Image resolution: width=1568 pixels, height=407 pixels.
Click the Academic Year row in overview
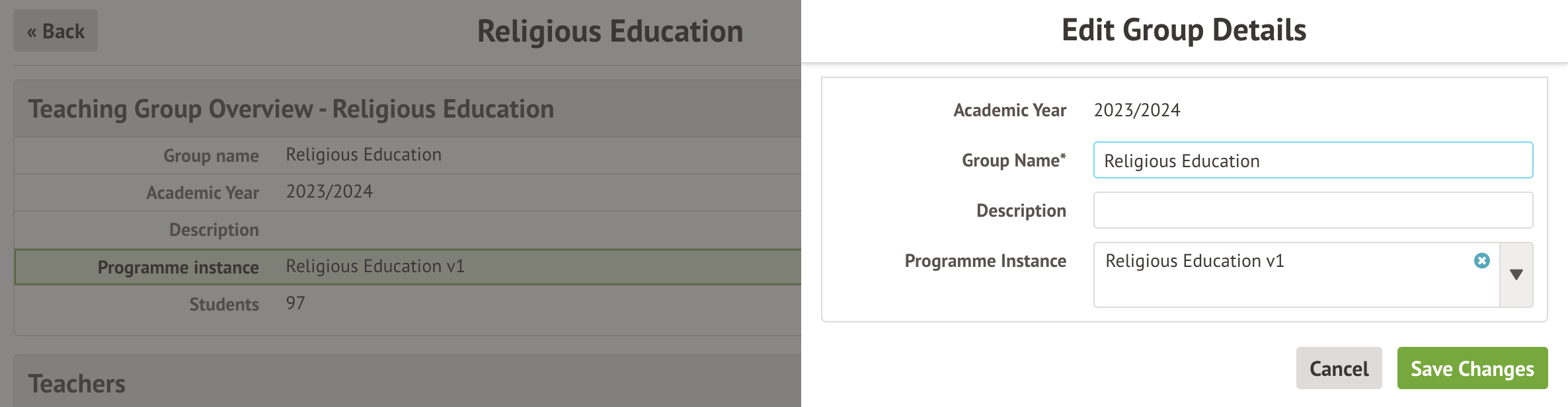point(407,192)
